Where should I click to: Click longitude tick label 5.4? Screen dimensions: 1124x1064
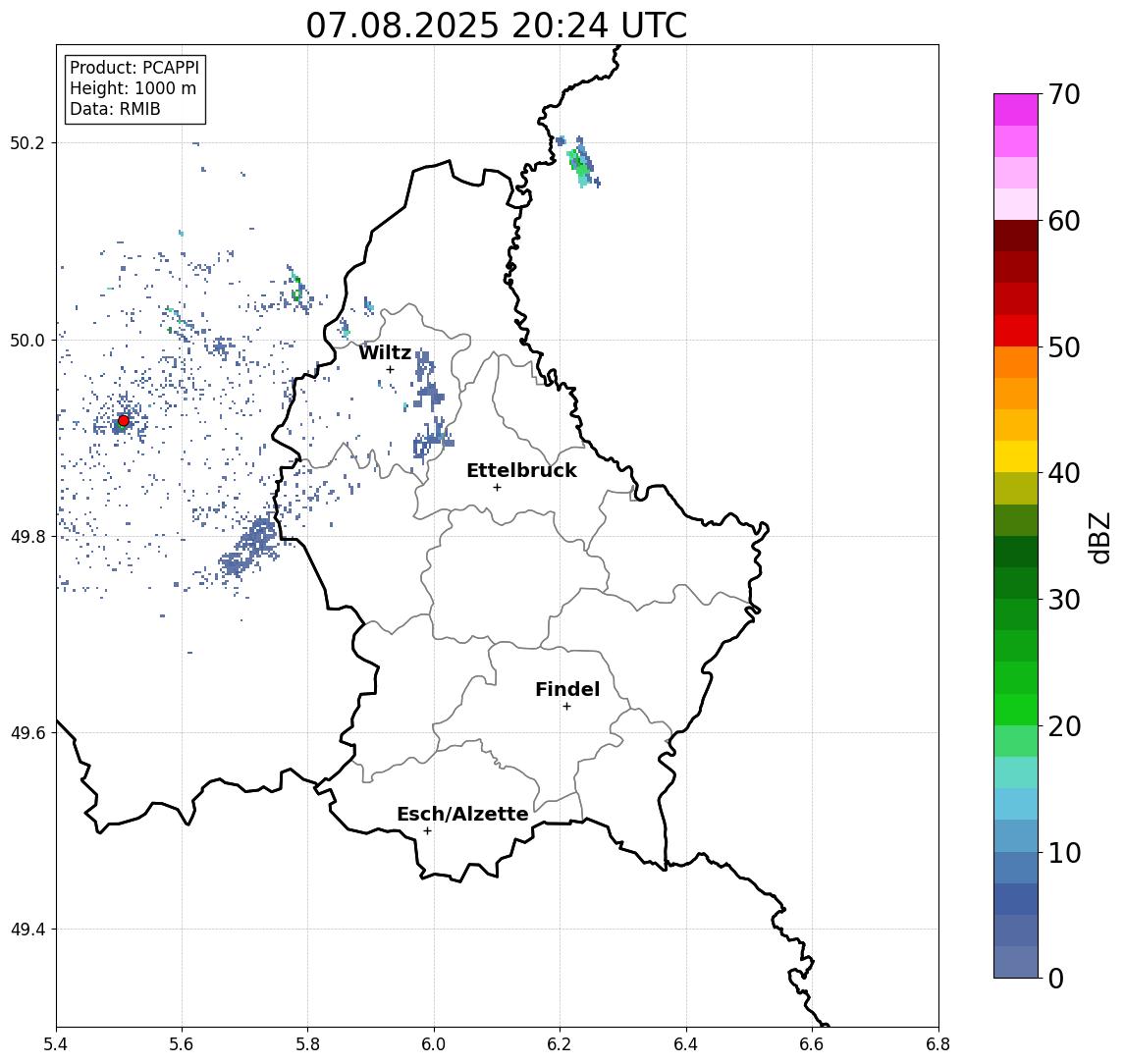click(x=56, y=1044)
